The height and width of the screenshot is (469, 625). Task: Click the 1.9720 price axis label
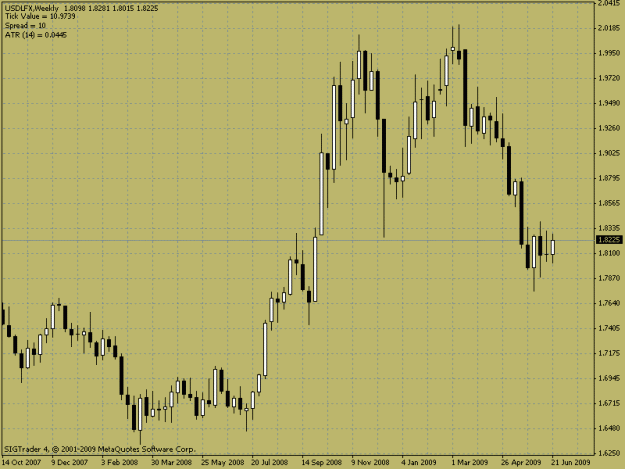click(609, 78)
